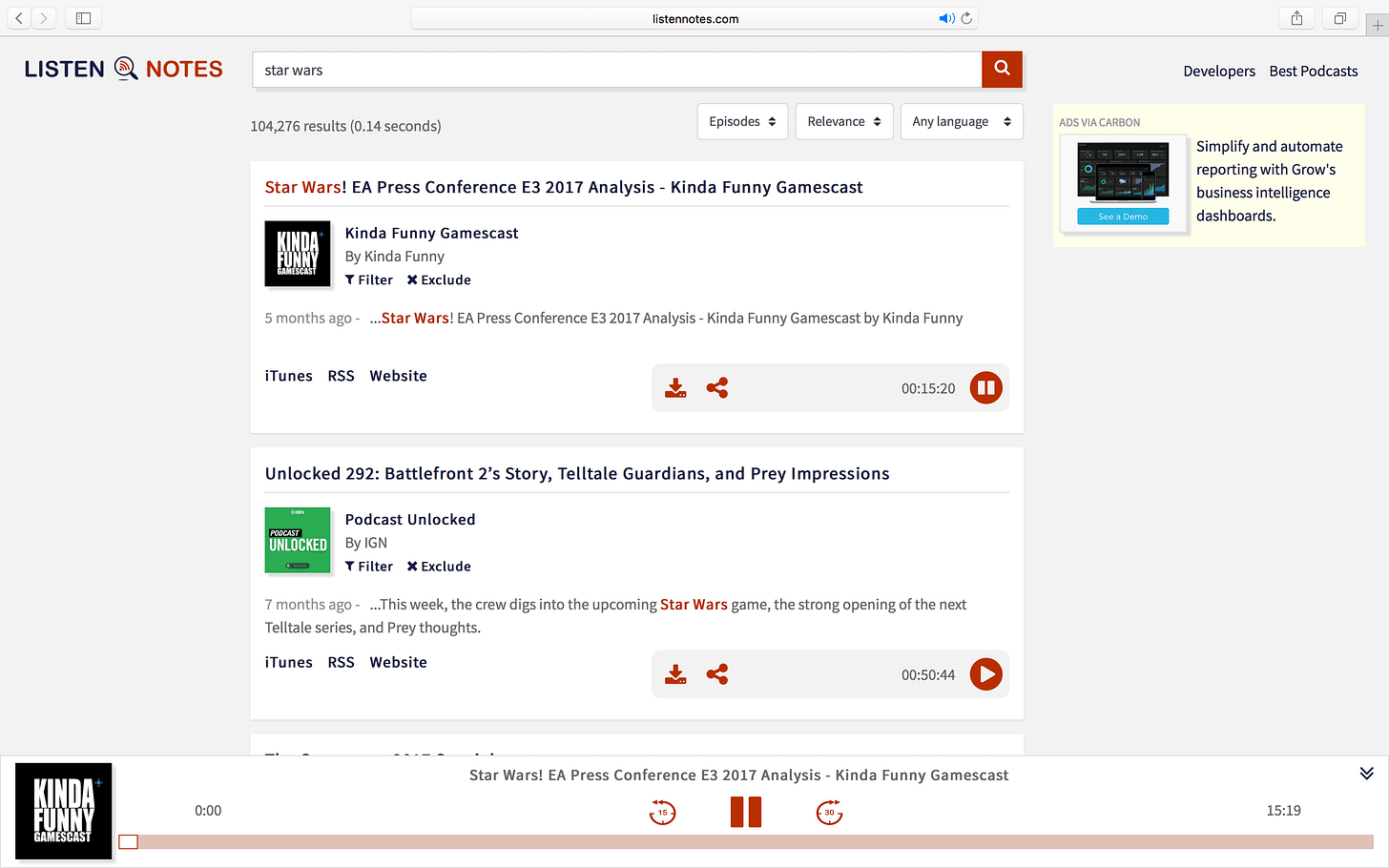Open iTunes link for Podcast Unlocked
The width and height of the screenshot is (1389, 868).
(x=289, y=662)
